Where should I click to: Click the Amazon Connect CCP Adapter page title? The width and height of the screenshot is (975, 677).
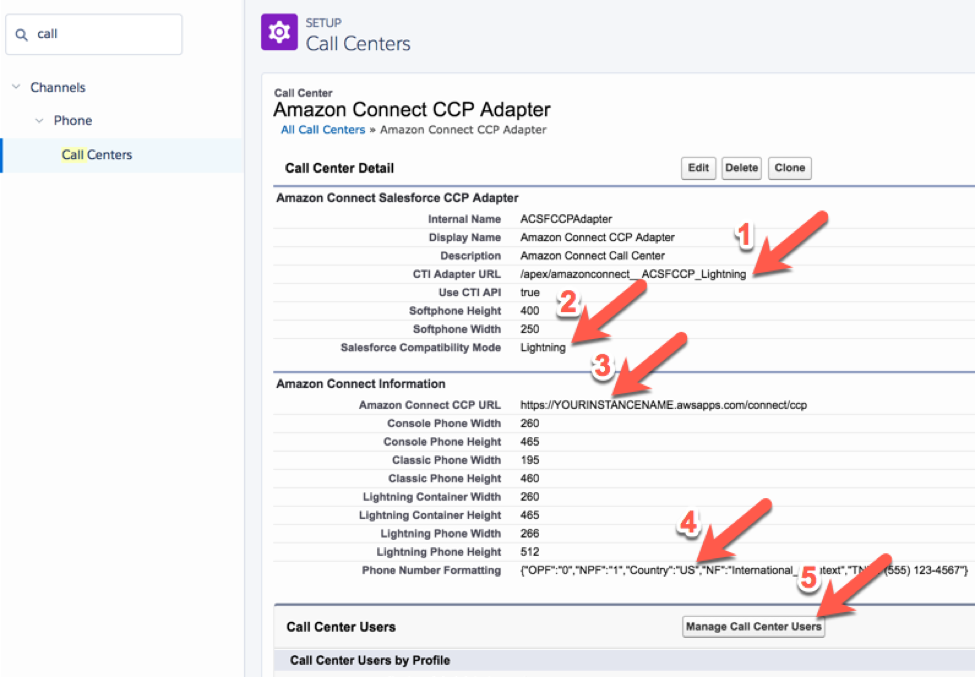click(x=412, y=109)
